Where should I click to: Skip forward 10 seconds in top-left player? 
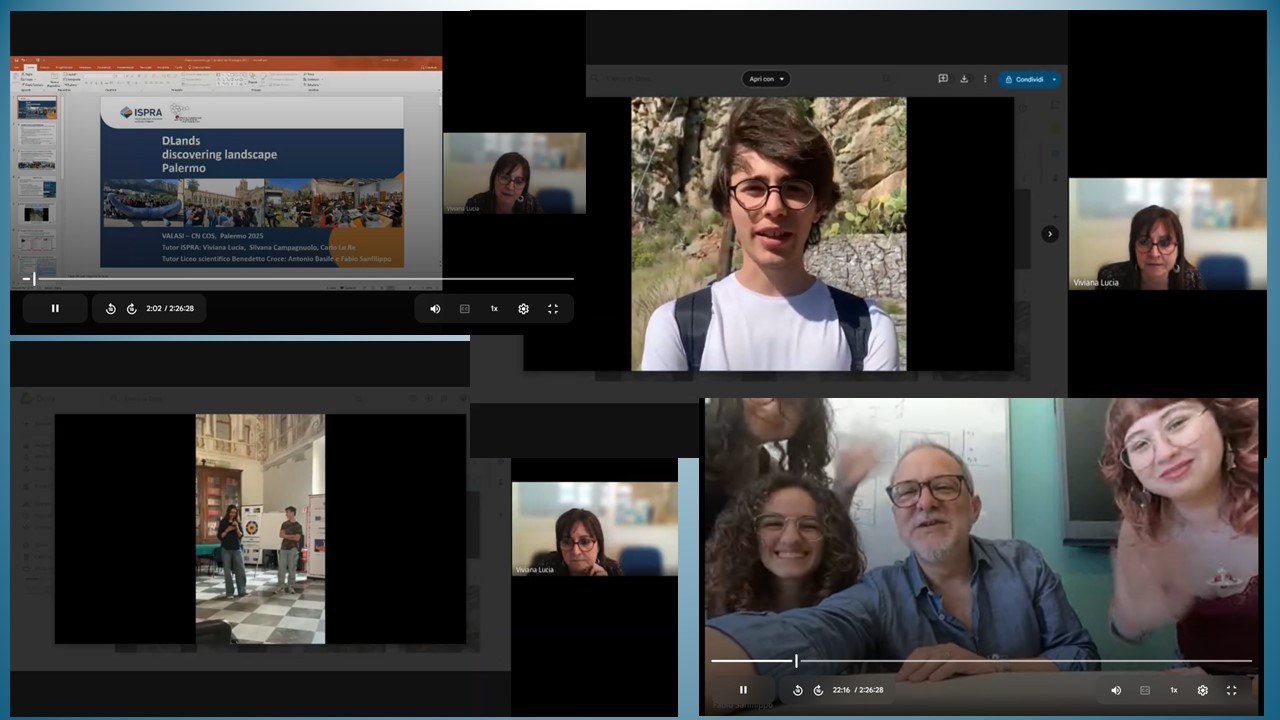click(x=131, y=309)
